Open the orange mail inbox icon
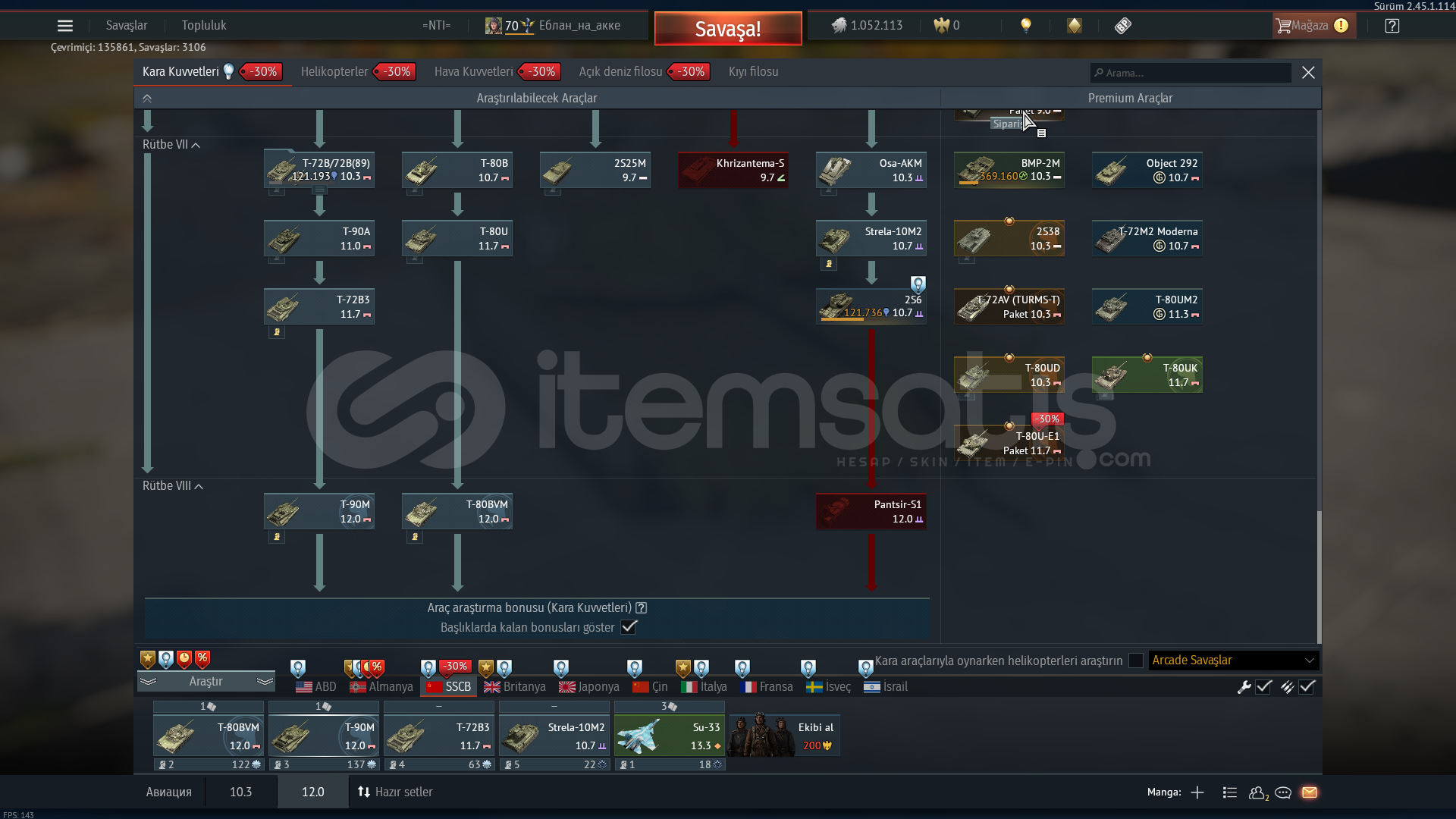1456x819 pixels. click(x=1310, y=792)
